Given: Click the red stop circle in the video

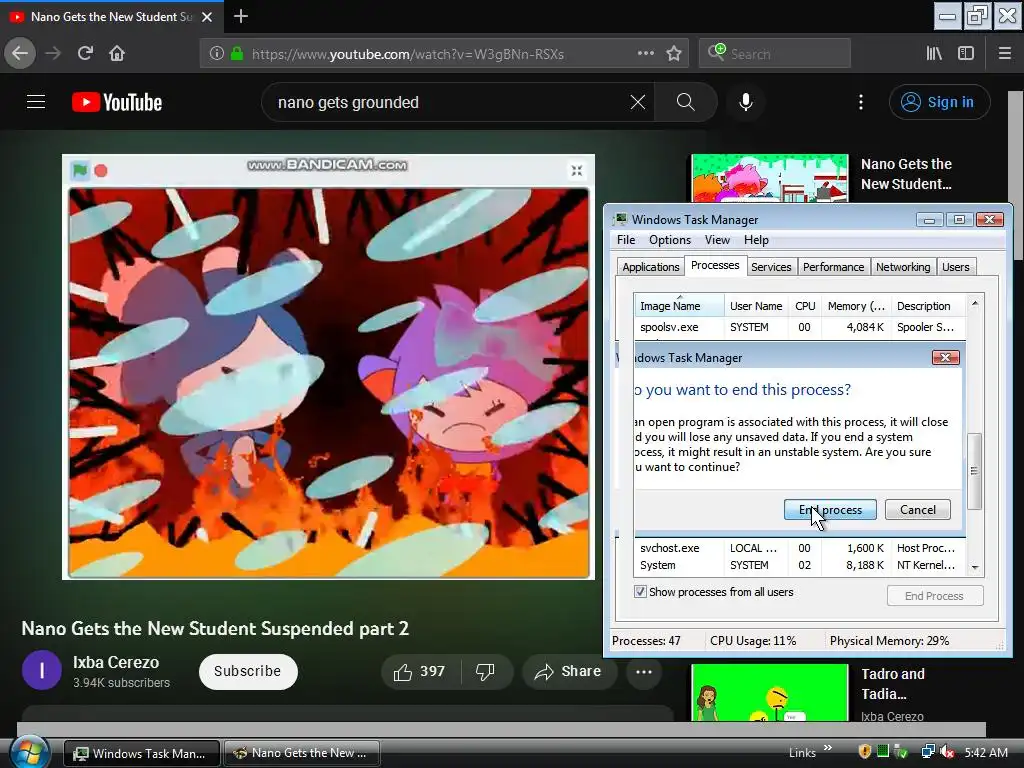Looking at the screenshot, I should pos(101,171).
